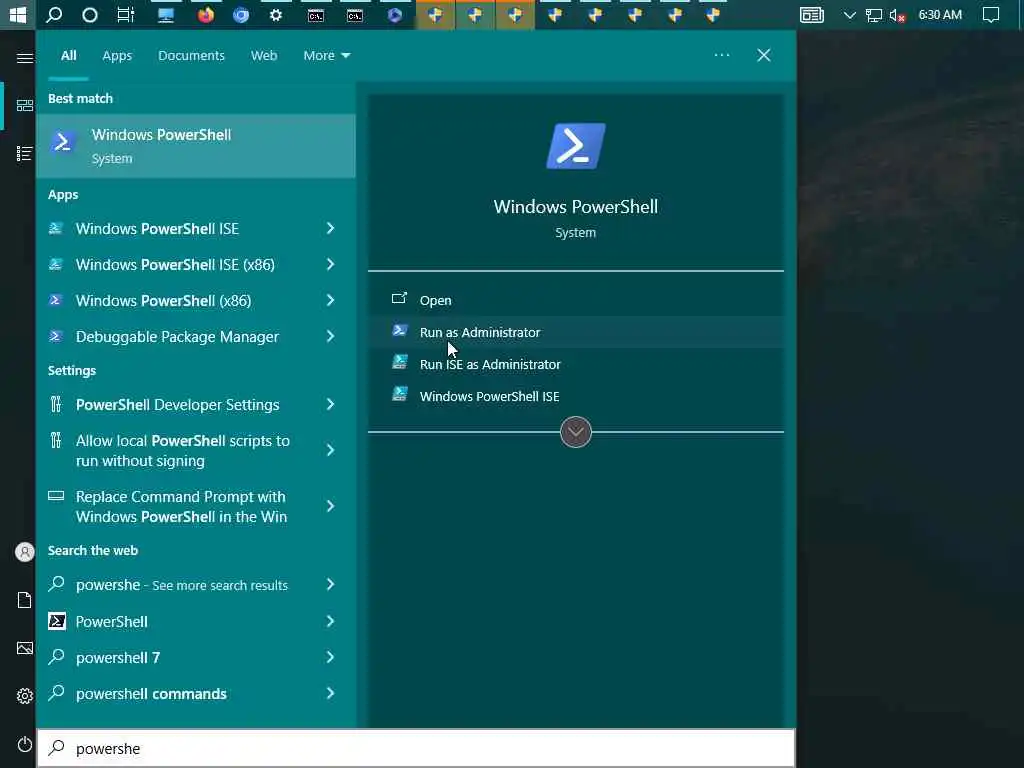Expand chevron for Replace Command Prompt setting
This screenshot has width=1024, height=768.
coord(330,506)
